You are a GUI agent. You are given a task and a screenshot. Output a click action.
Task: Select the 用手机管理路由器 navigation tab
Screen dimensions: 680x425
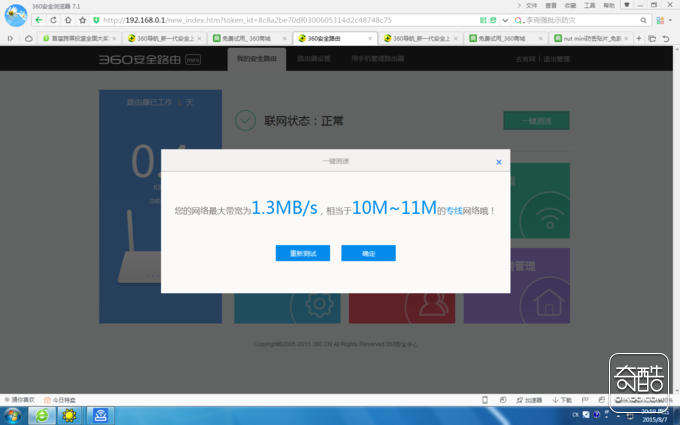tap(377, 59)
